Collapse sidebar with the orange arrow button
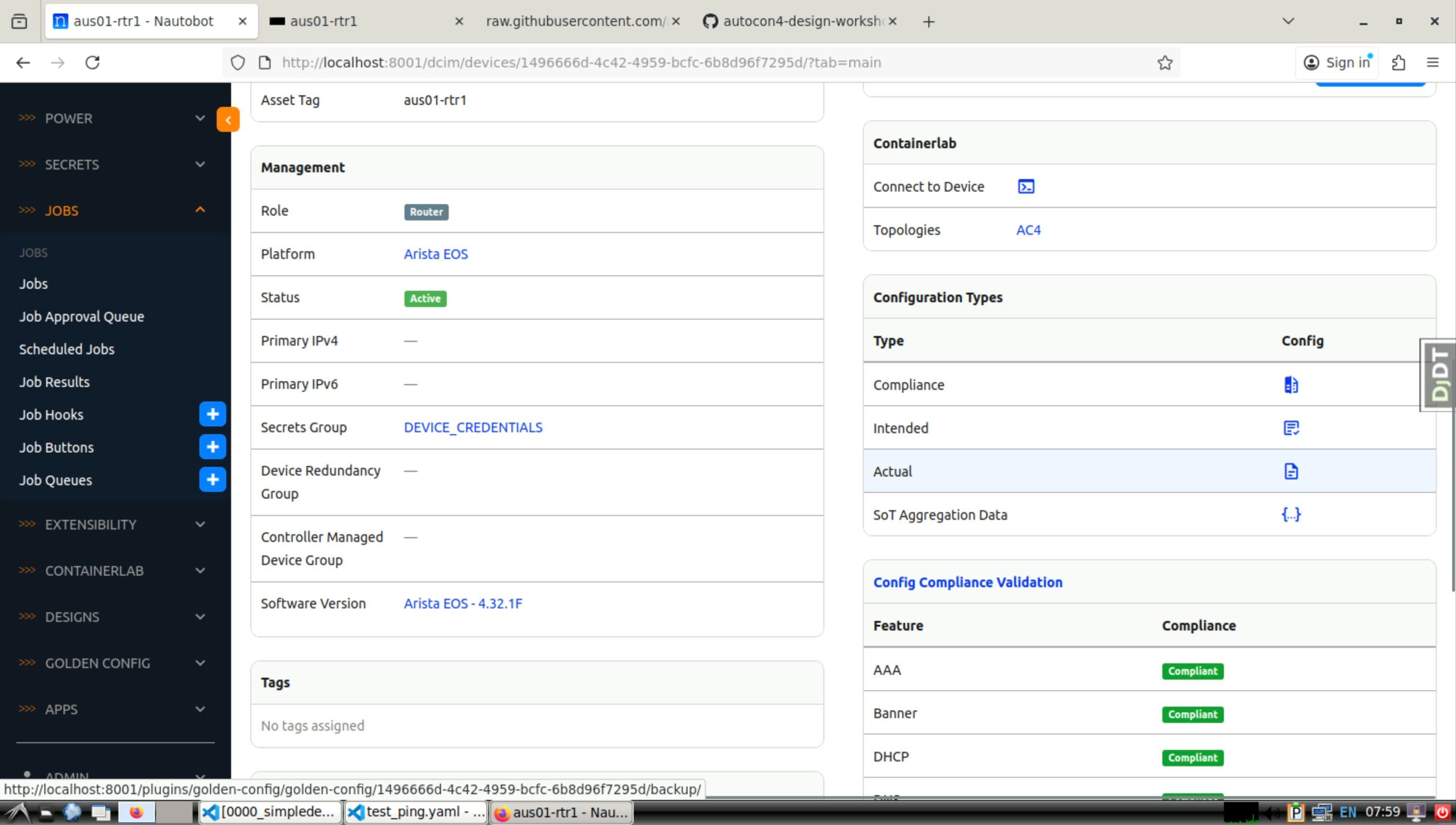The height and width of the screenshot is (825, 1456). [x=228, y=119]
